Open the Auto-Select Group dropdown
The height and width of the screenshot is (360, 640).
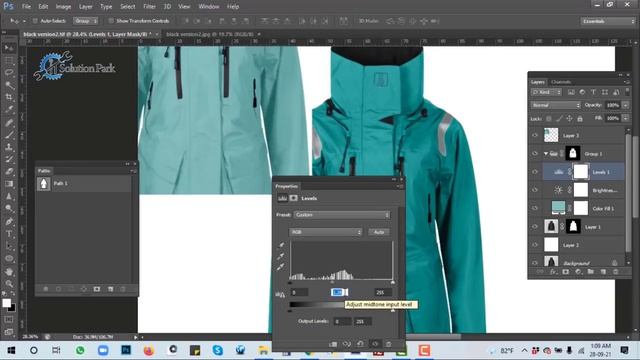coord(85,21)
